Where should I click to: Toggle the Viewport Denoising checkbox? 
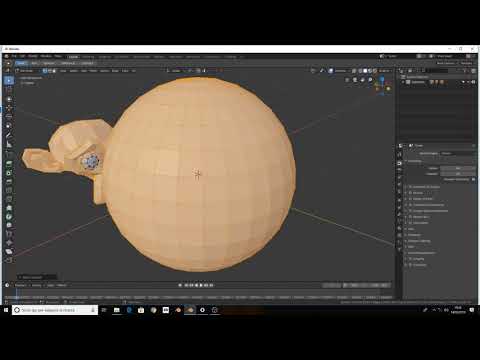click(473, 179)
